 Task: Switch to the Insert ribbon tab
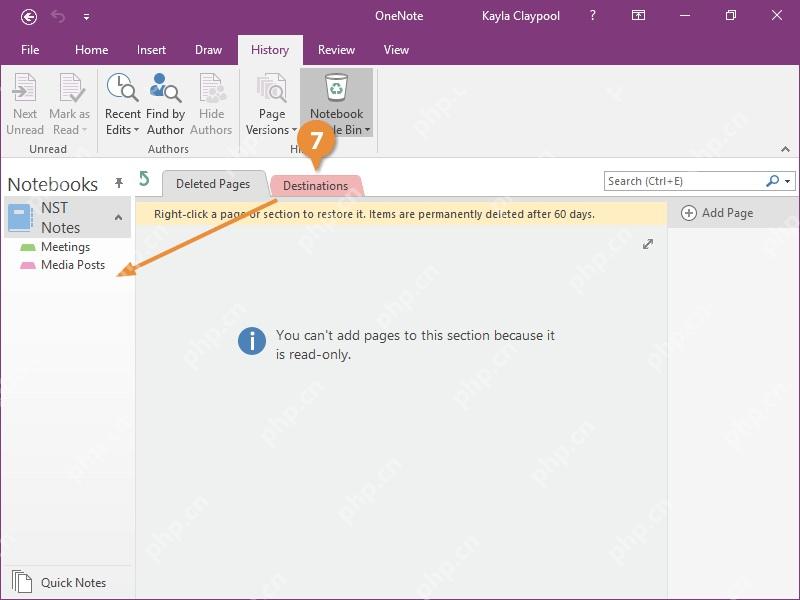pos(151,49)
